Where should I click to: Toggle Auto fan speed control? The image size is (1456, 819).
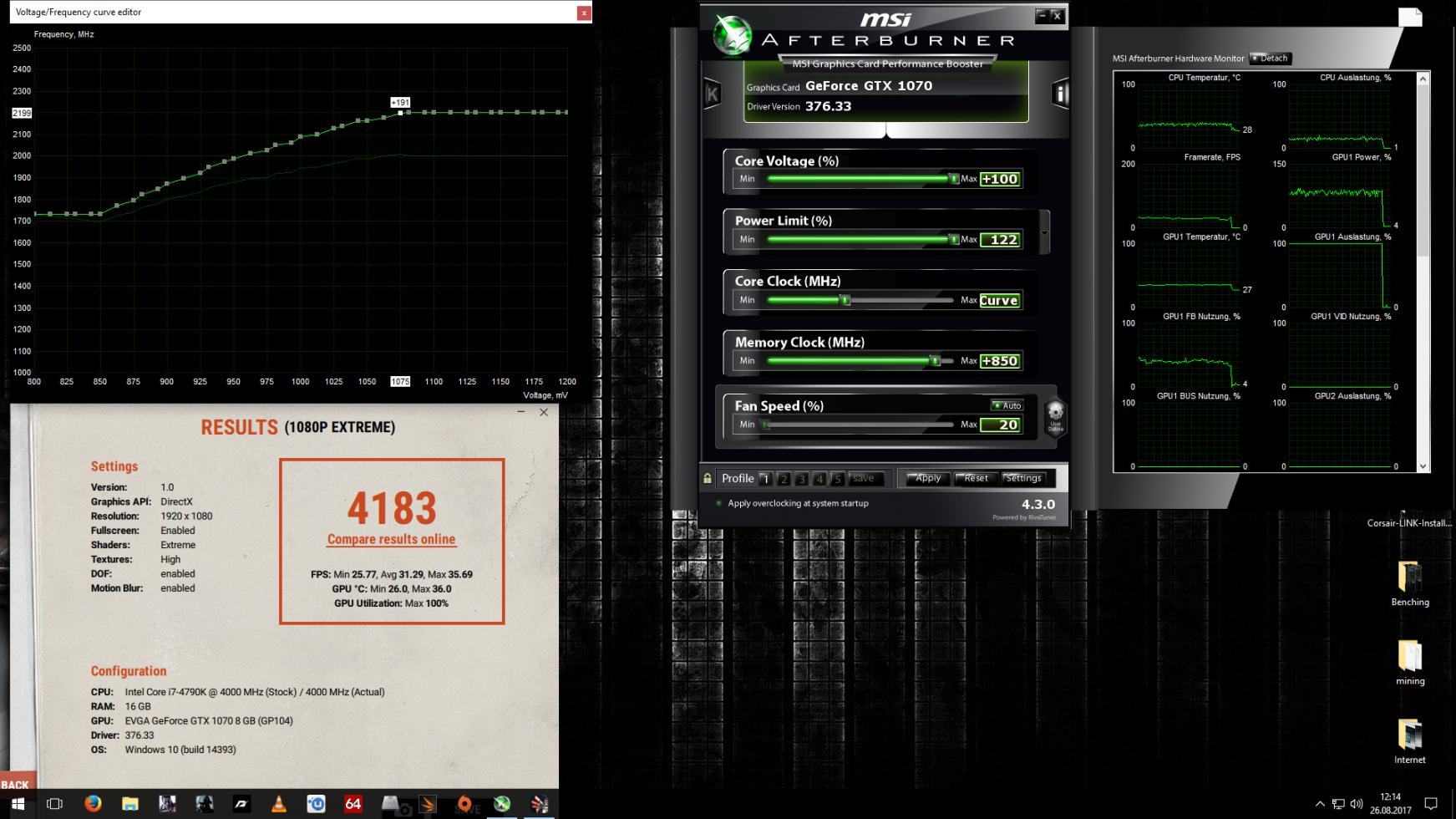[x=1007, y=405]
